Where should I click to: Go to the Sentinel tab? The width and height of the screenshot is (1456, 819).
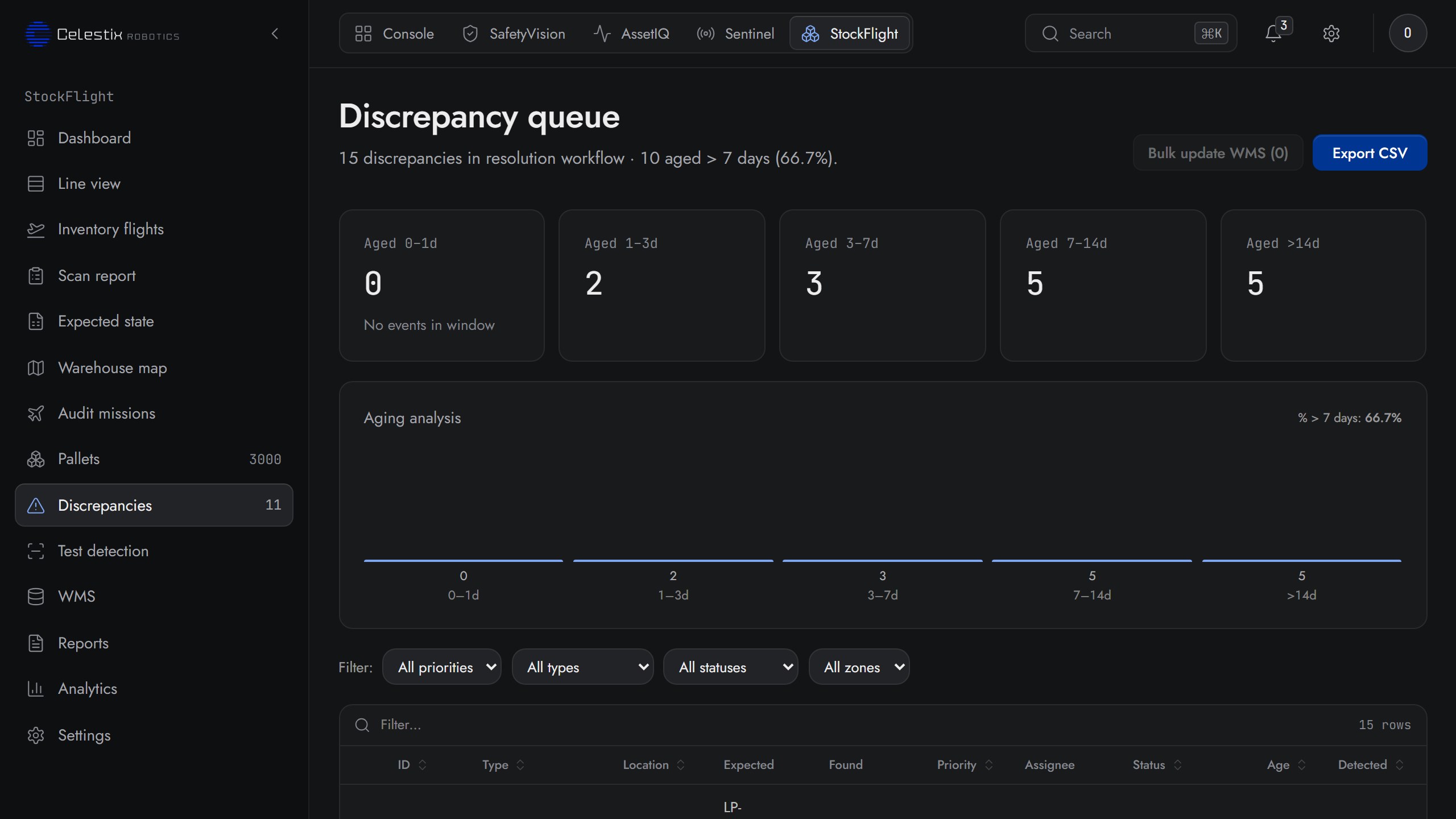point(735,34)
